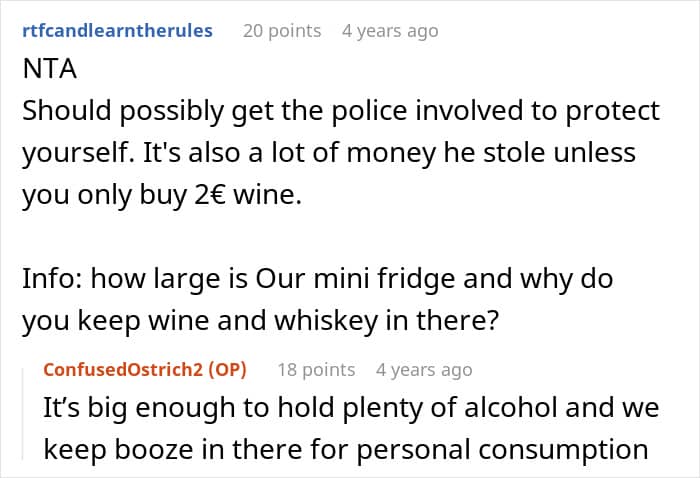Click the NTA verdict text
The image size is (700, 478).
50,69
